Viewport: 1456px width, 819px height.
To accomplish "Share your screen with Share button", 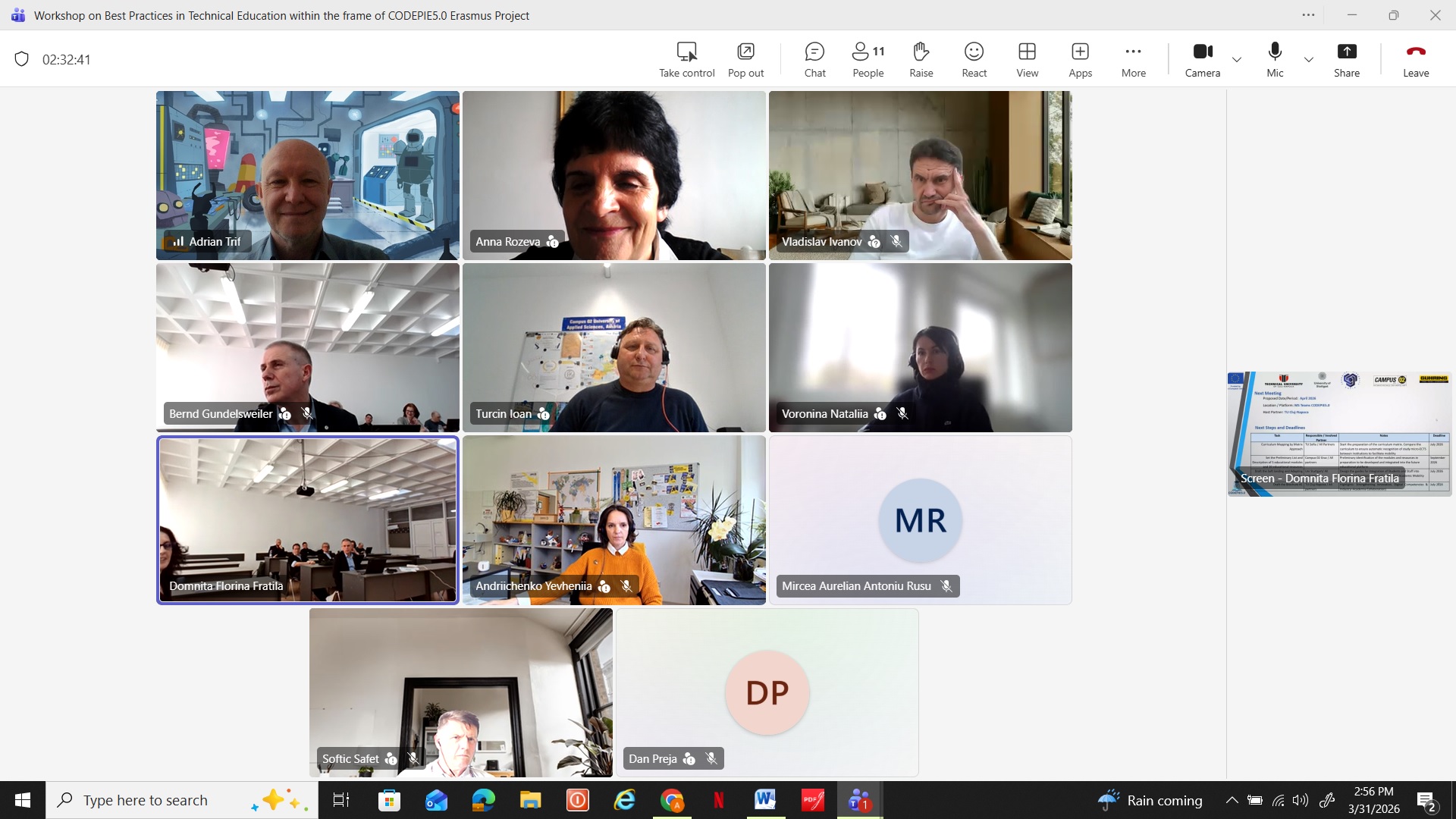I will (1346, 59).
